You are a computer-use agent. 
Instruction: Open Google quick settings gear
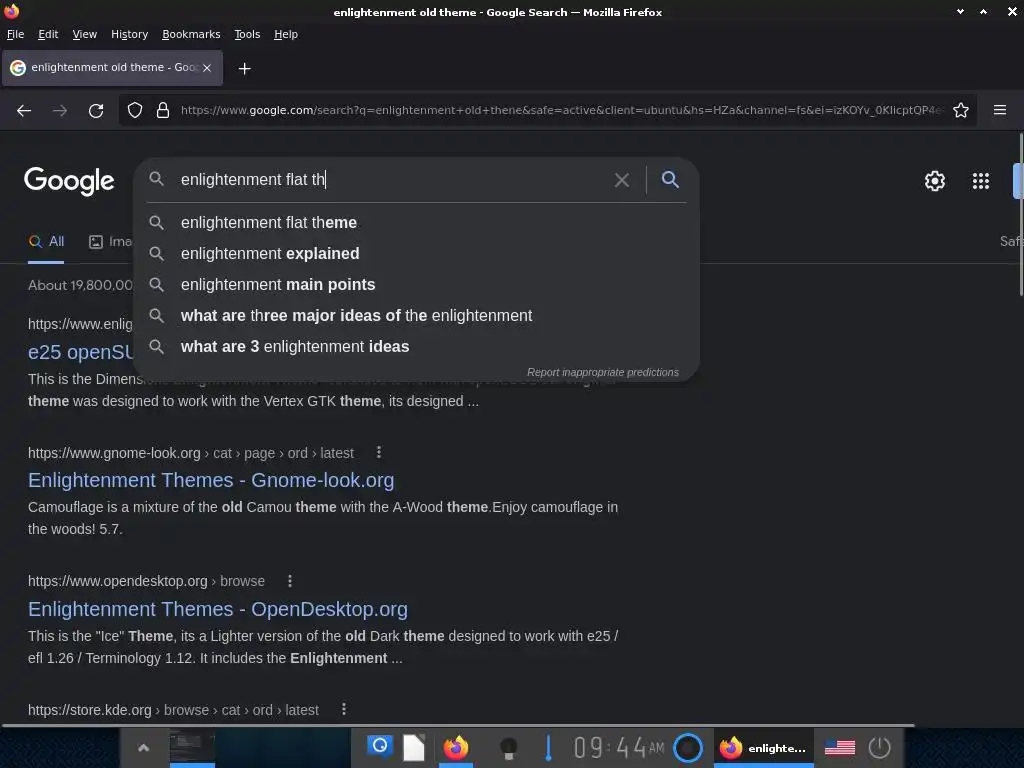(x=935, y=181)
